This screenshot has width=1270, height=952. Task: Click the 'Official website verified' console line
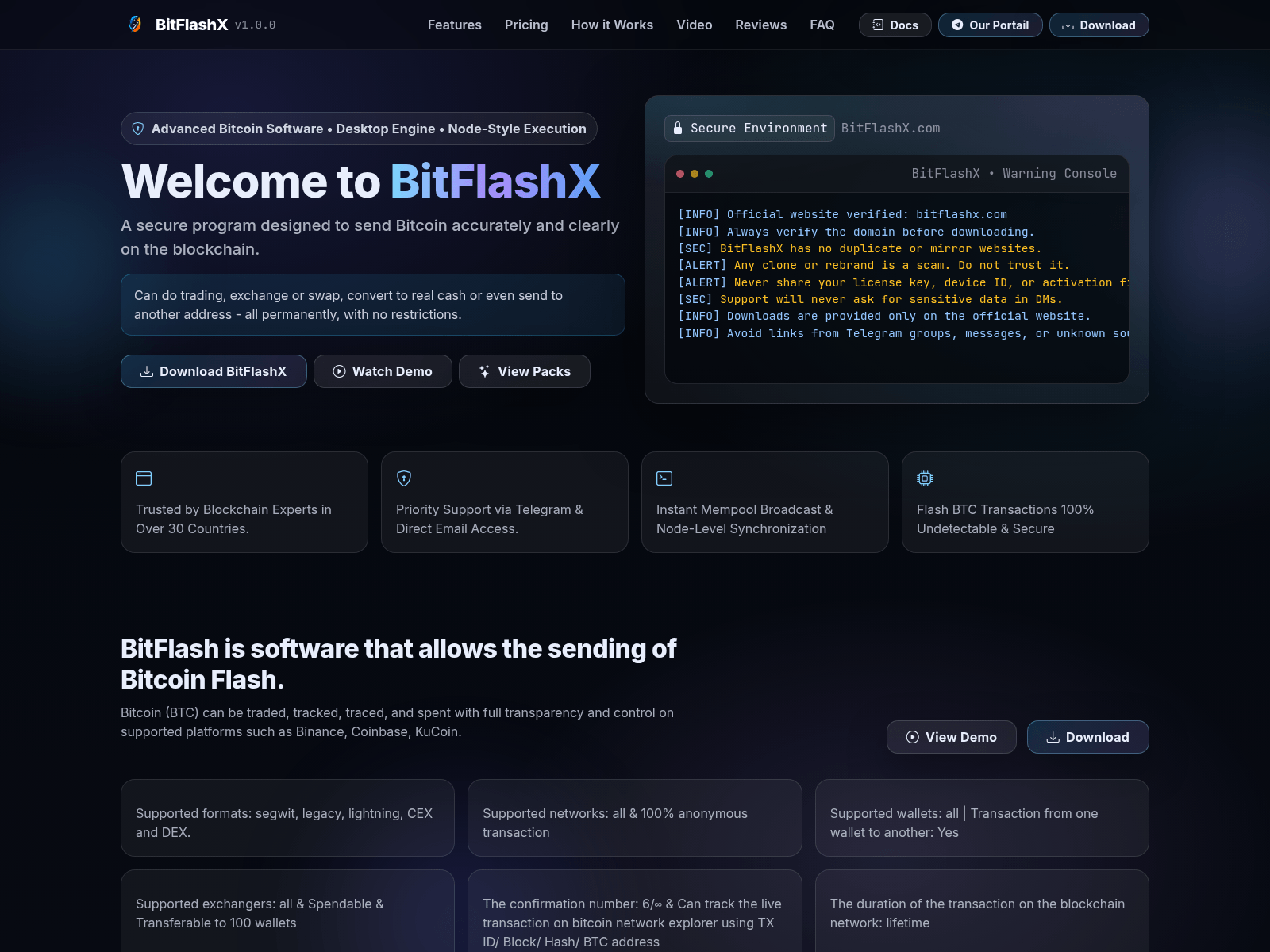coord(843,214)
